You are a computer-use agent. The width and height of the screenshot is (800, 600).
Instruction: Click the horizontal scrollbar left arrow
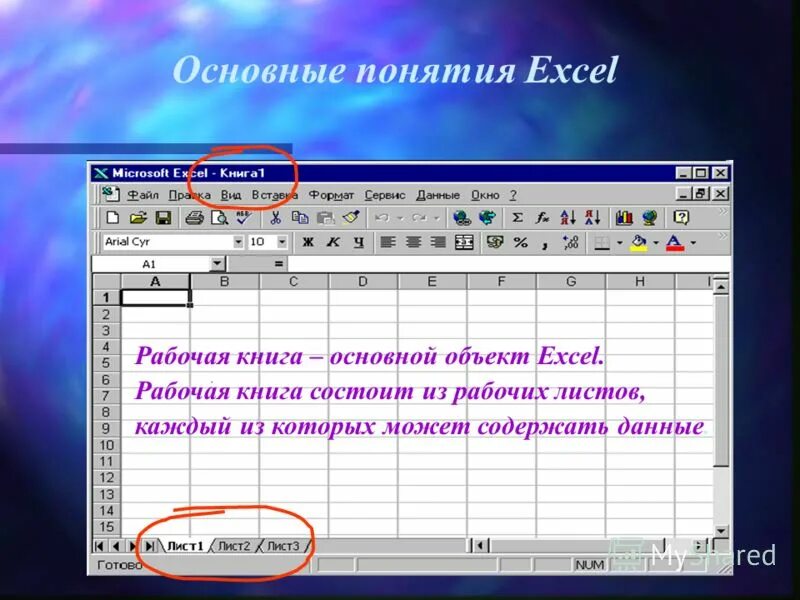[480, 546]
